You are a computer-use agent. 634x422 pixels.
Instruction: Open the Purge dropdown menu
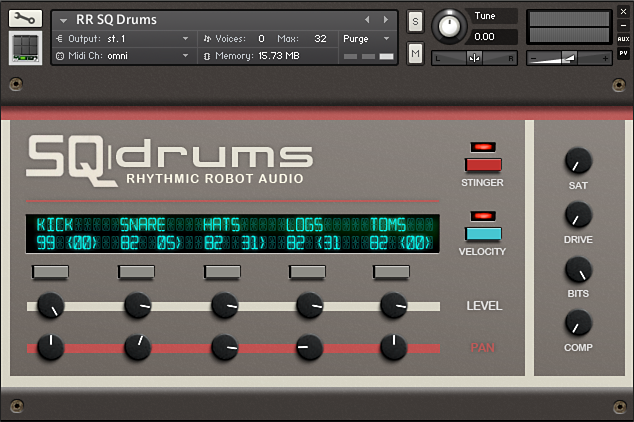[x=366, y=39]
